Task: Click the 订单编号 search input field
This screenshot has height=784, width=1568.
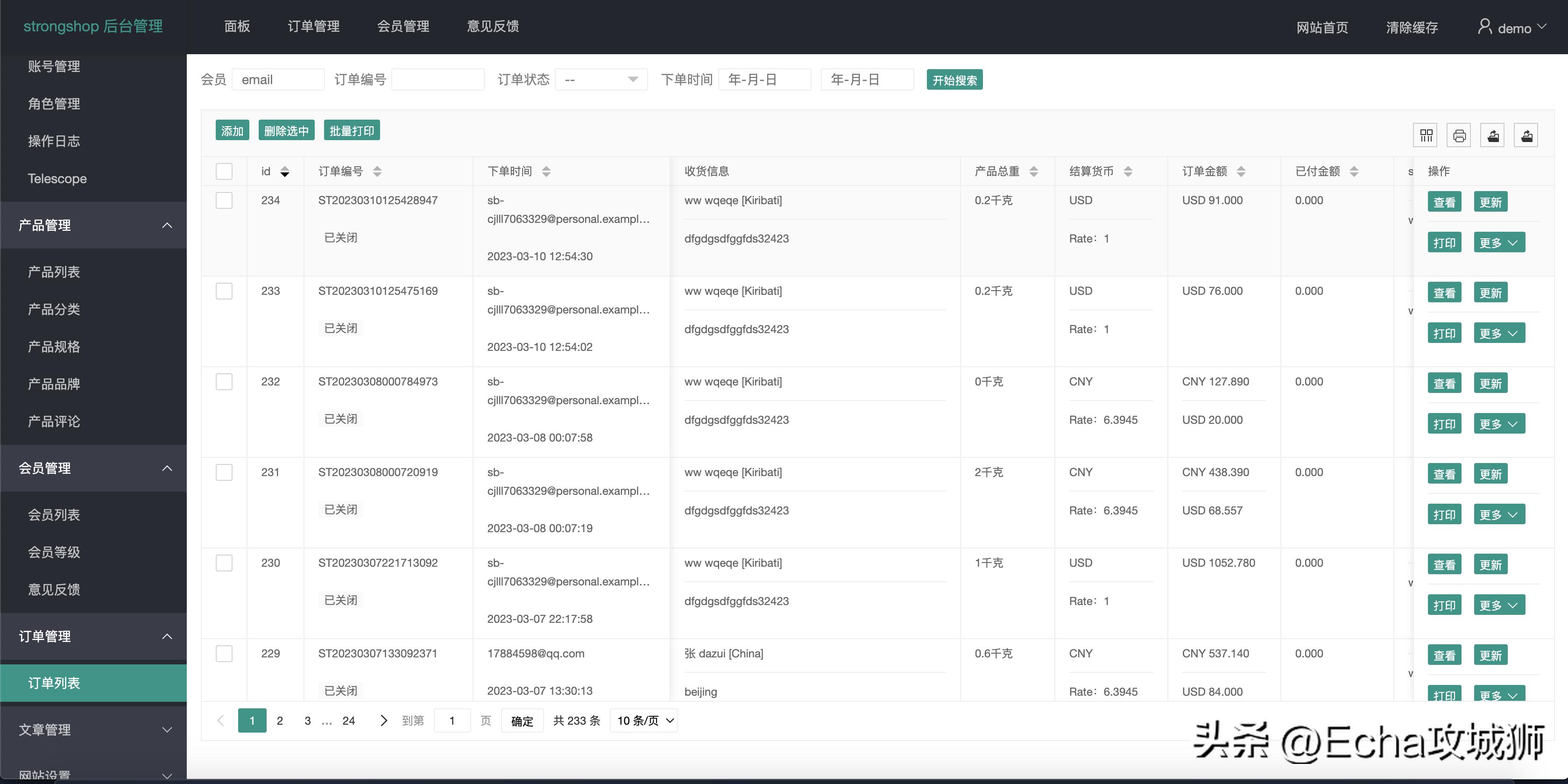Action: pyautogui.click(x=438, y=80)
